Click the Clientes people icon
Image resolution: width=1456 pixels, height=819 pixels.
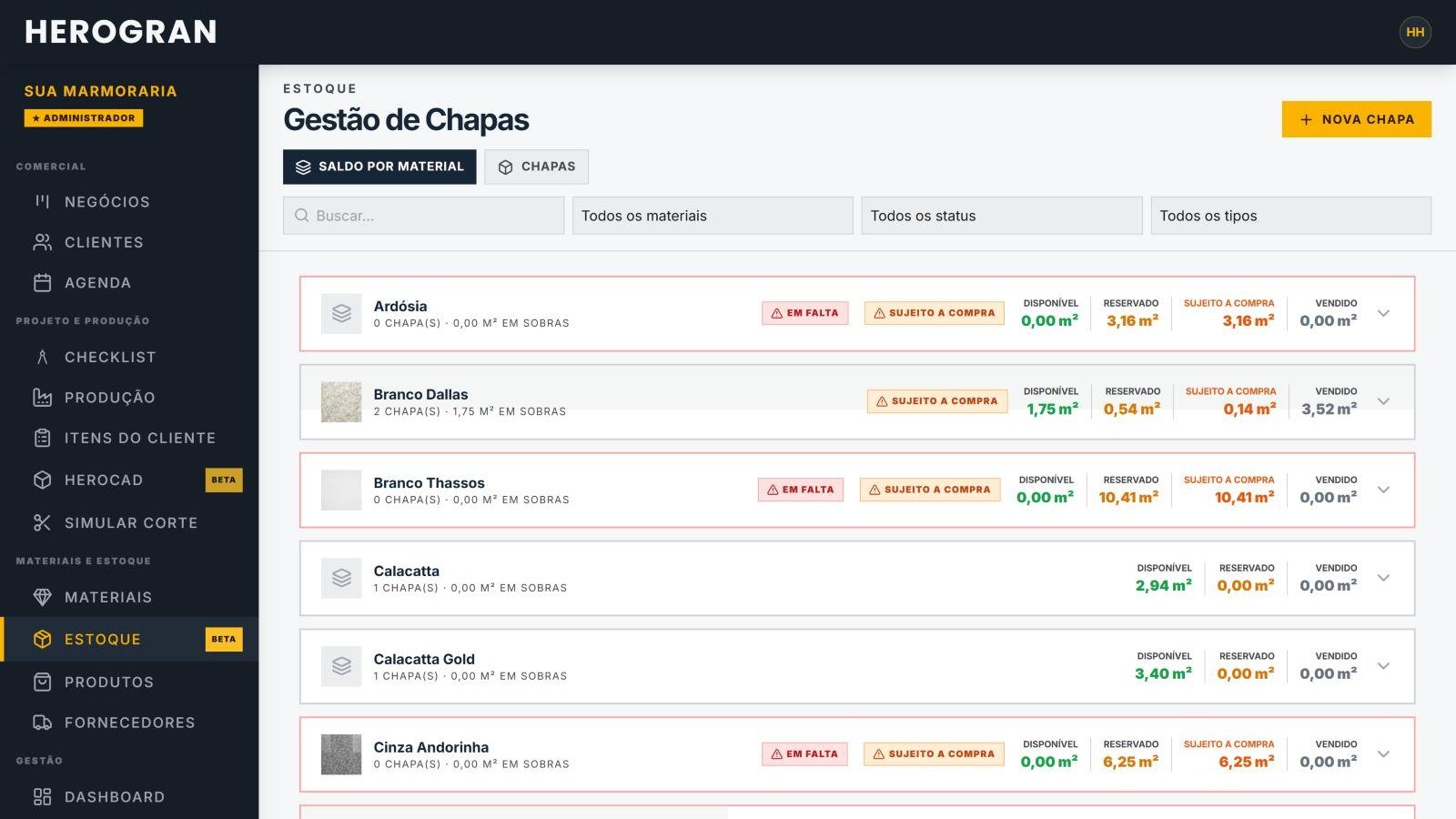coord(42,242)
